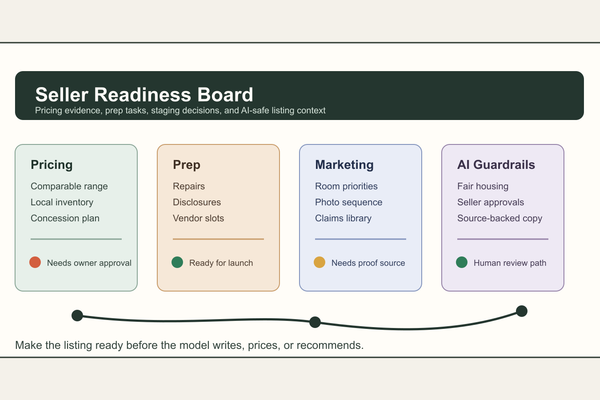Click the subtitle starting with Pricing evidence
Screen dimensions: 600x400
[x=180, y=111]
